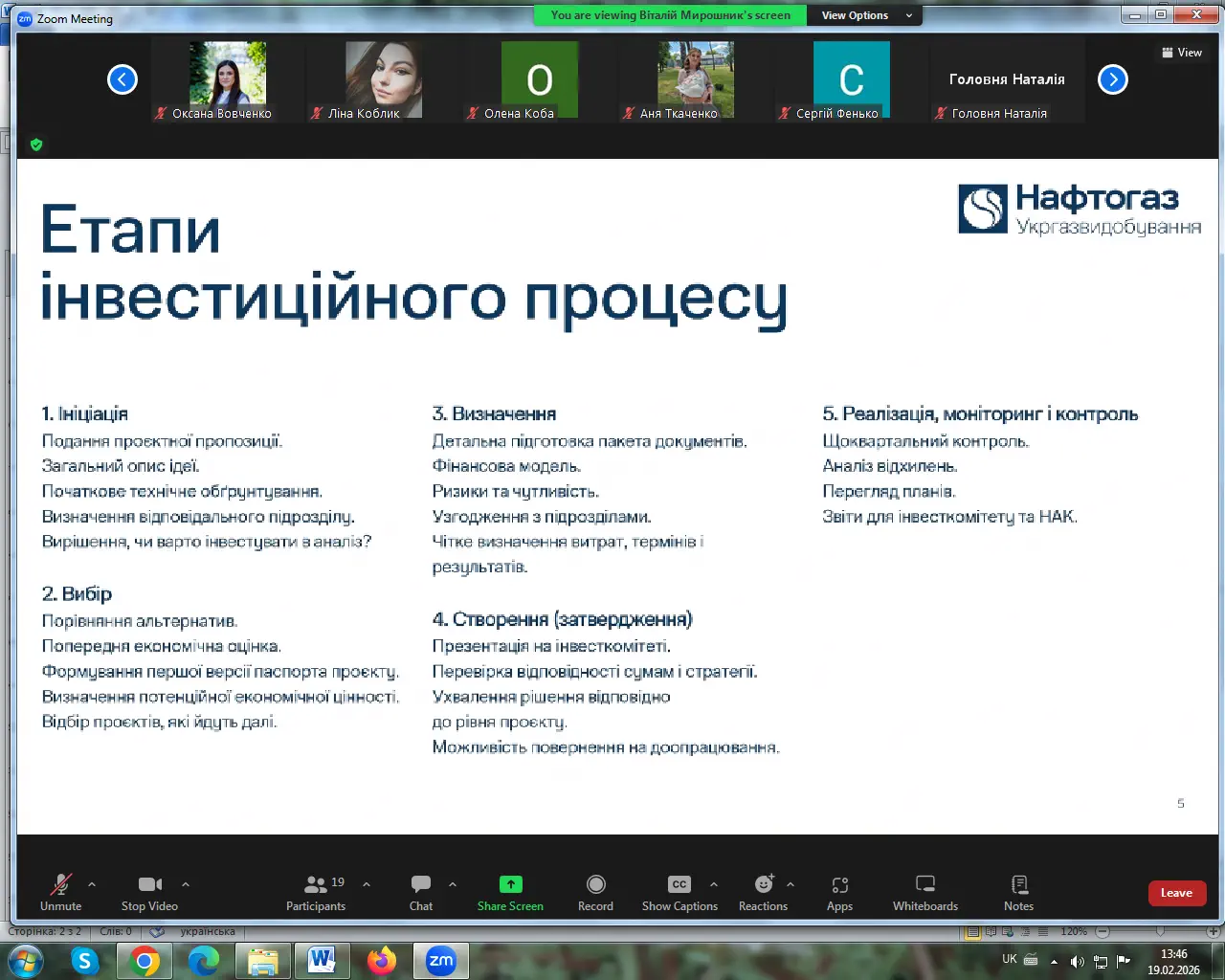Open the Participants panel

(315, 892)
